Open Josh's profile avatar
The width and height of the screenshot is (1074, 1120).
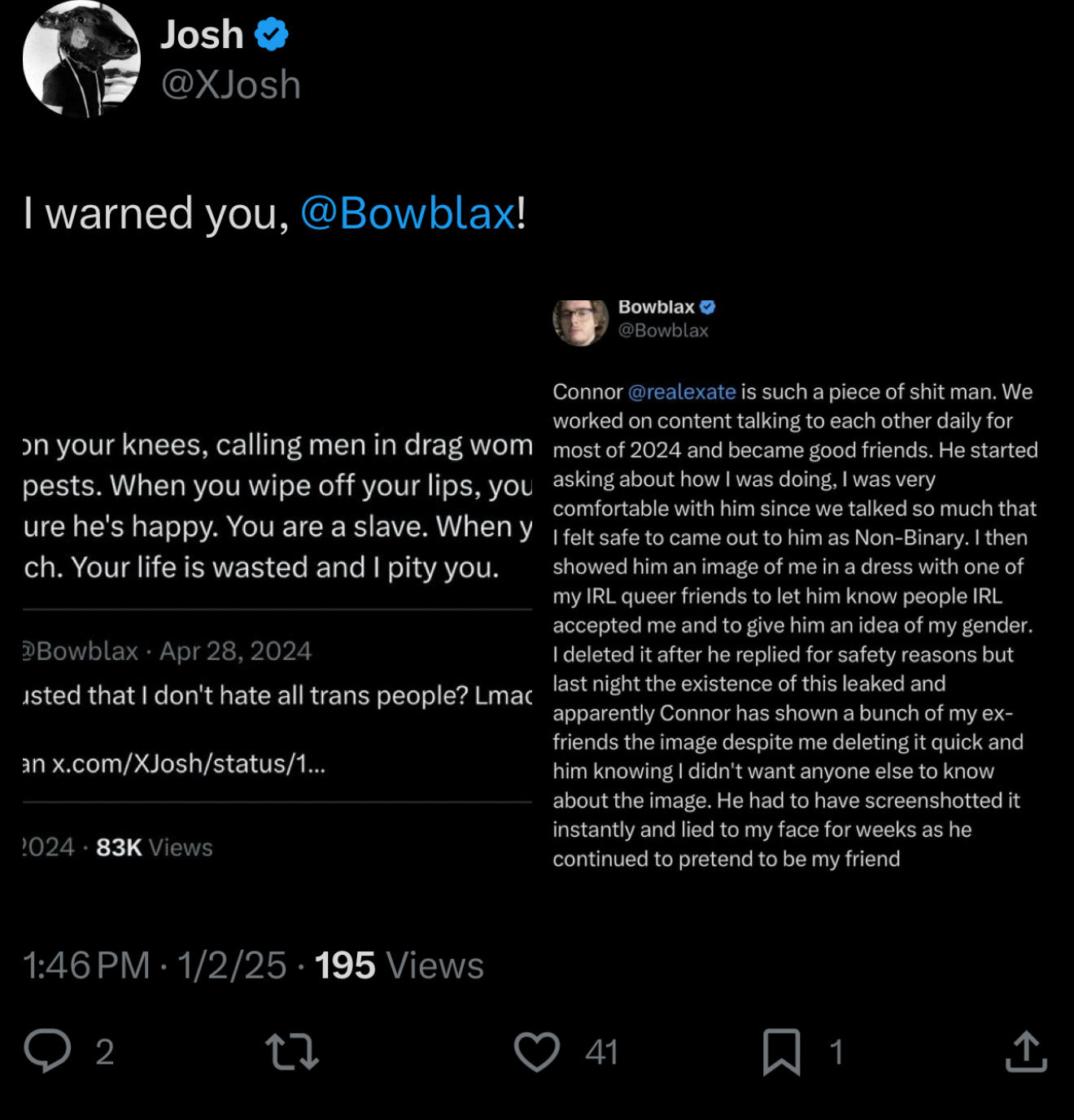coord(81,59)
